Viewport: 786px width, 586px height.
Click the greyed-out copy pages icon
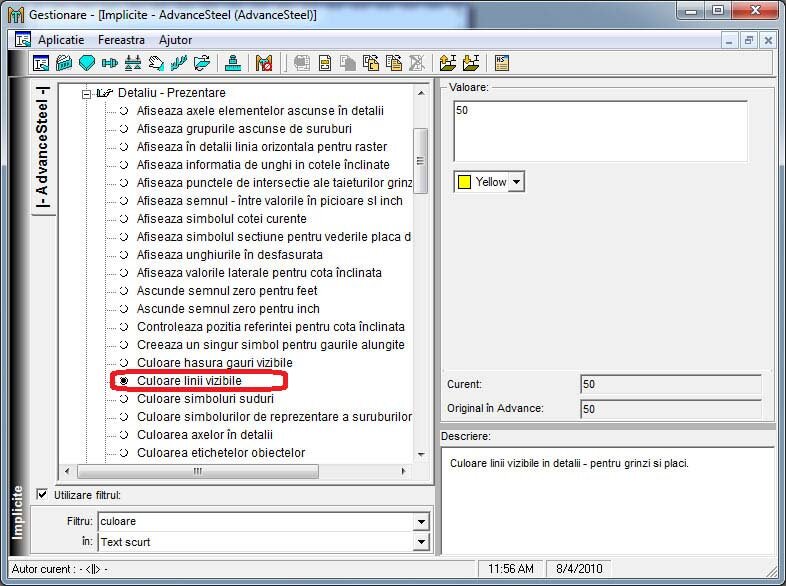pos(348,63)
